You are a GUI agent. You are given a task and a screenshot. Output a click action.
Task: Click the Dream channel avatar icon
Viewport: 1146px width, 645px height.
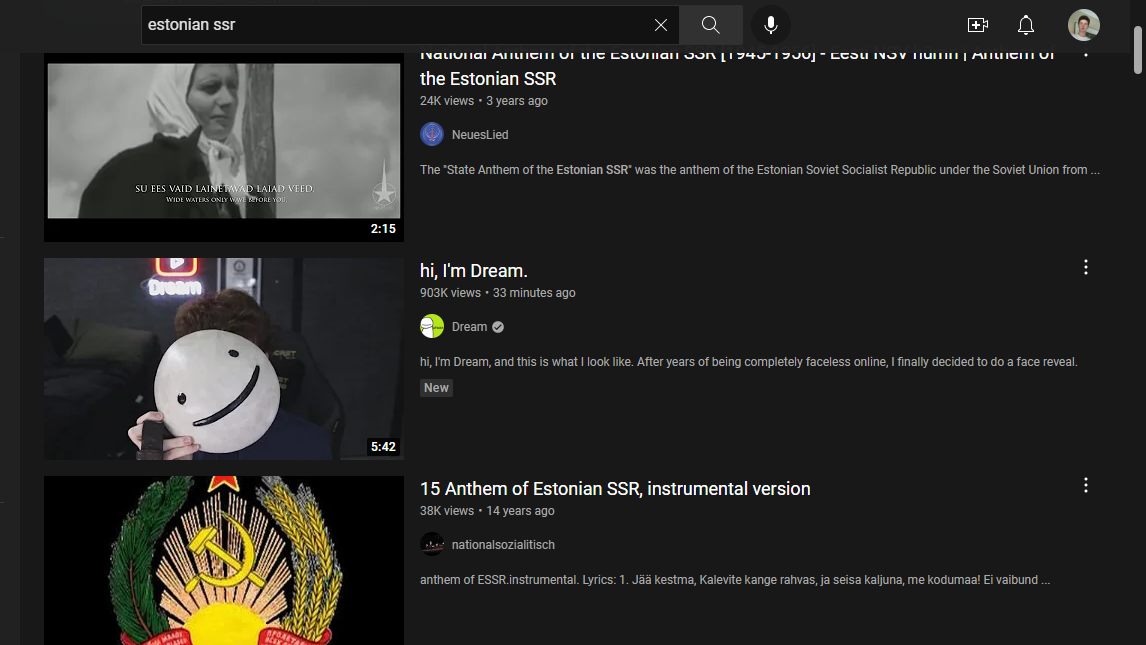coord(432,326)
